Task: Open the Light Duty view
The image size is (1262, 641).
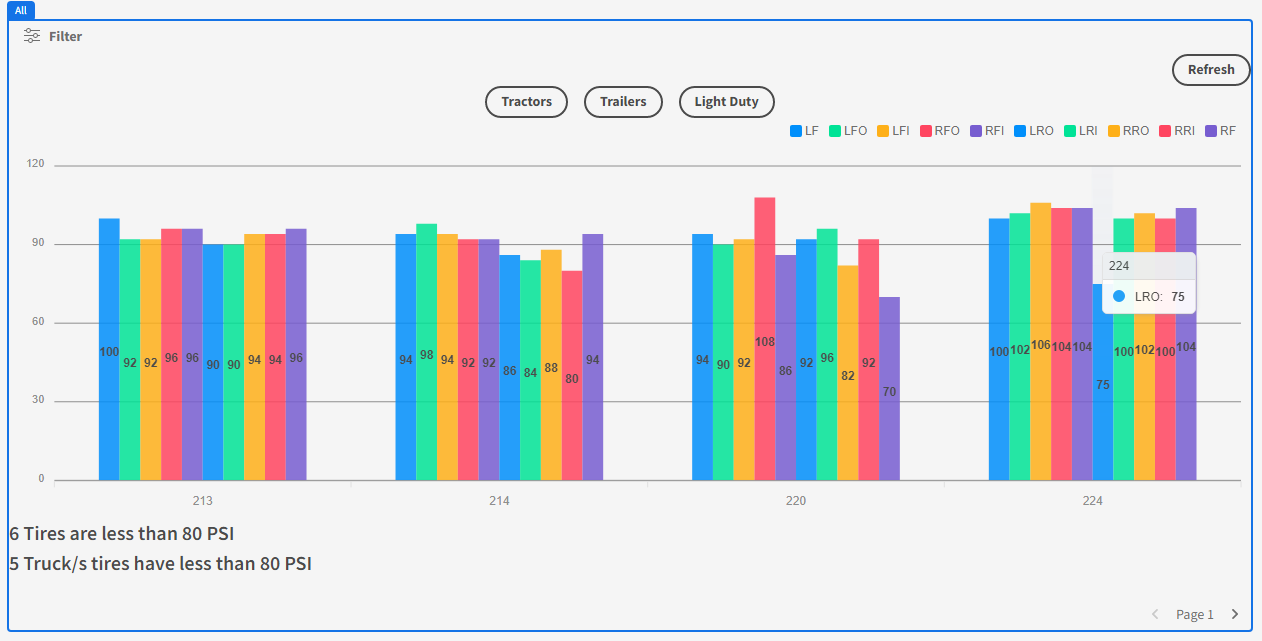Action: [x=726, y=101]
